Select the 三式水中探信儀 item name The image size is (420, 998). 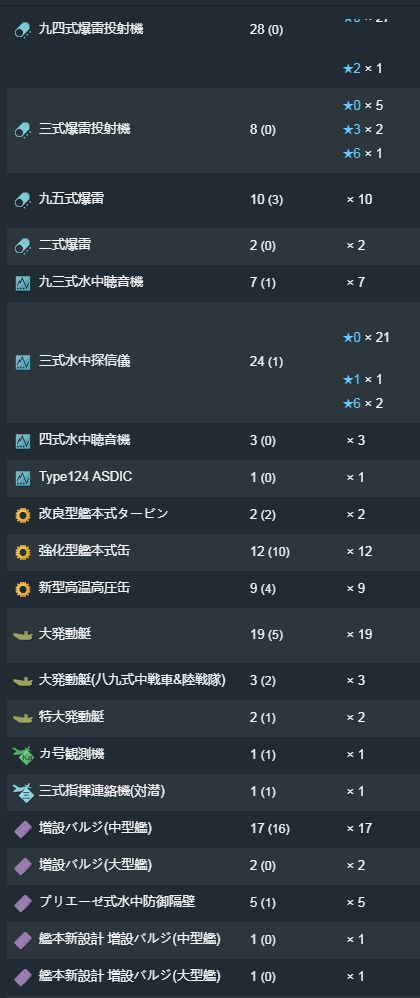coord(85,361)
